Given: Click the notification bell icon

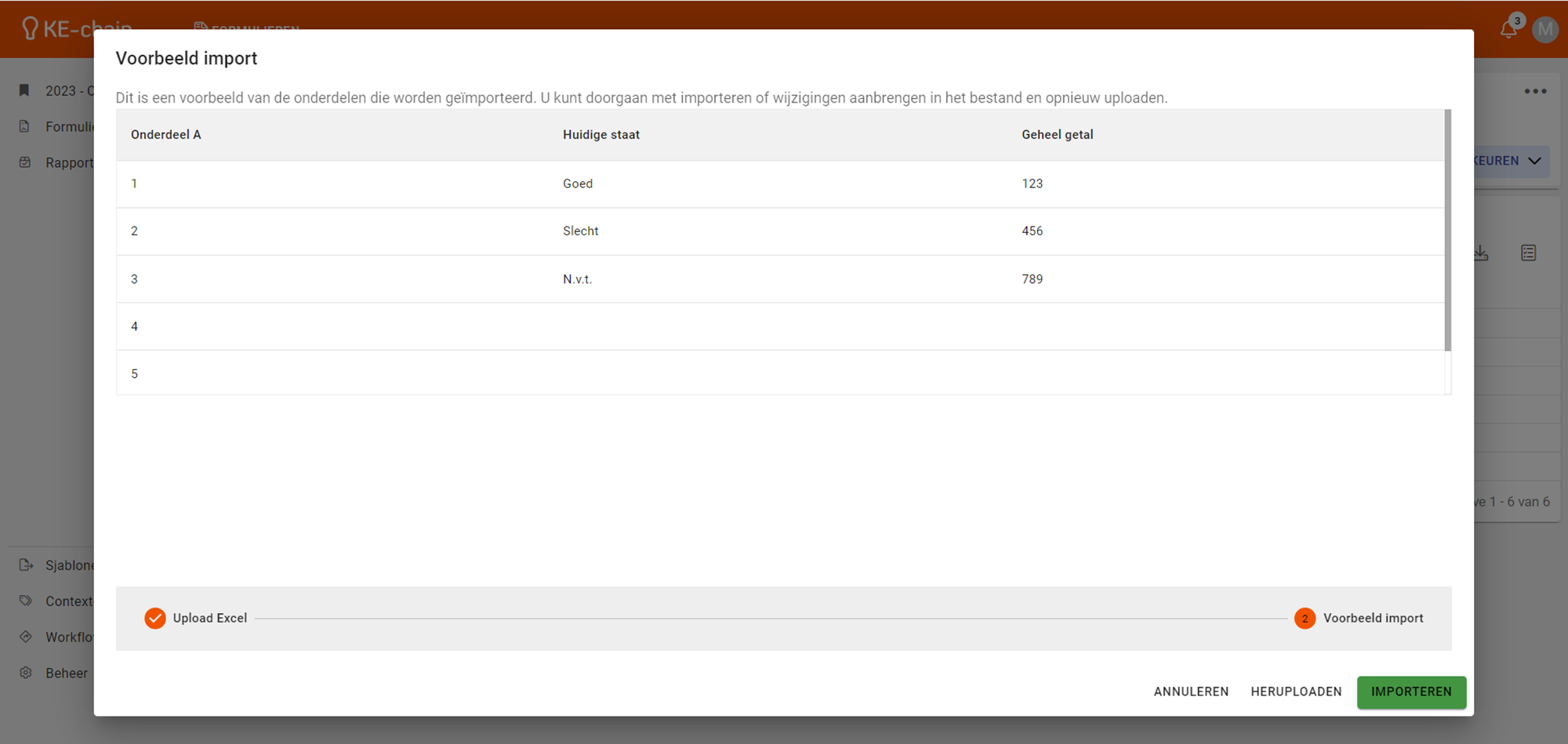Looking at the screenshot, I should click(x=1508, y=30).
